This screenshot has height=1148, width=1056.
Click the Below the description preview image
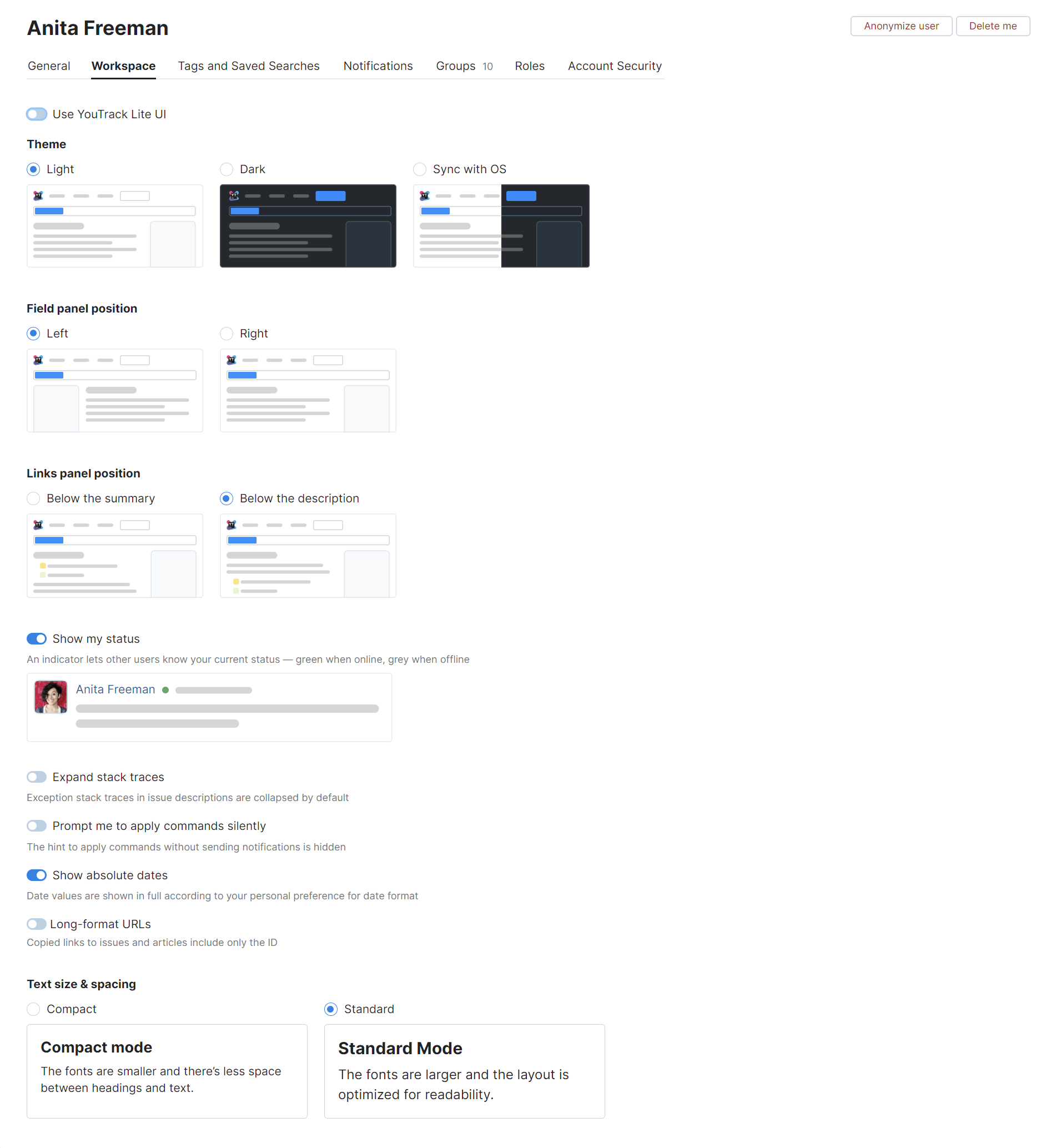point(308,556)
